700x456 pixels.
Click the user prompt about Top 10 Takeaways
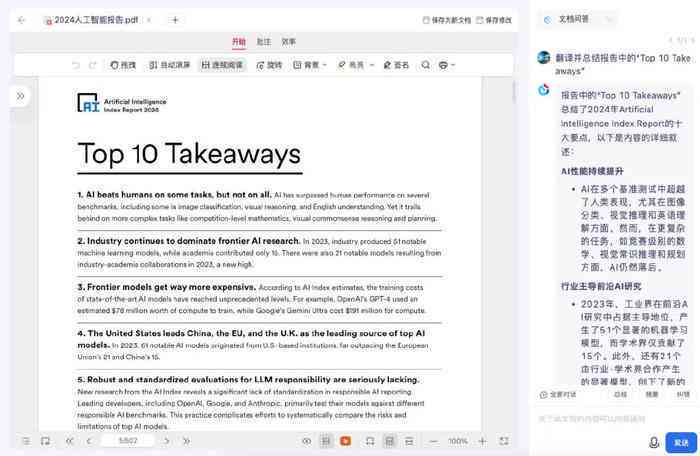coord(623,64)
